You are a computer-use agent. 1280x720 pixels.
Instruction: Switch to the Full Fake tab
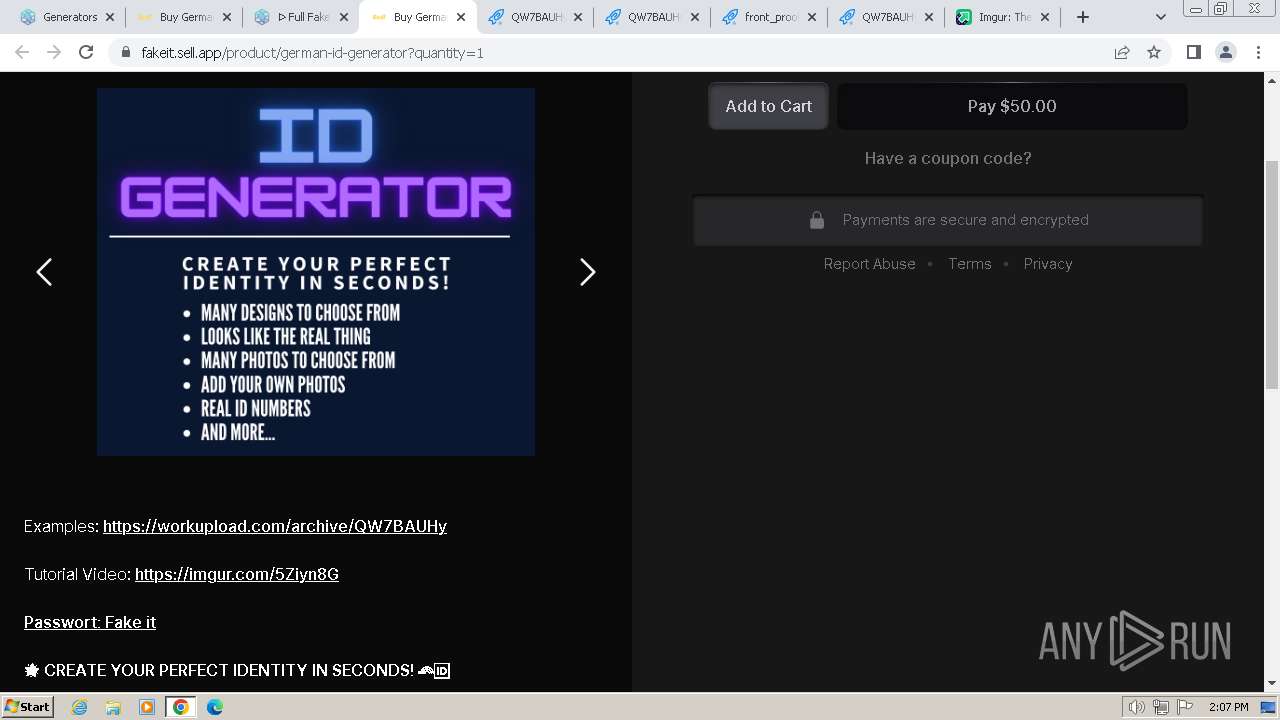click(300, 17)
